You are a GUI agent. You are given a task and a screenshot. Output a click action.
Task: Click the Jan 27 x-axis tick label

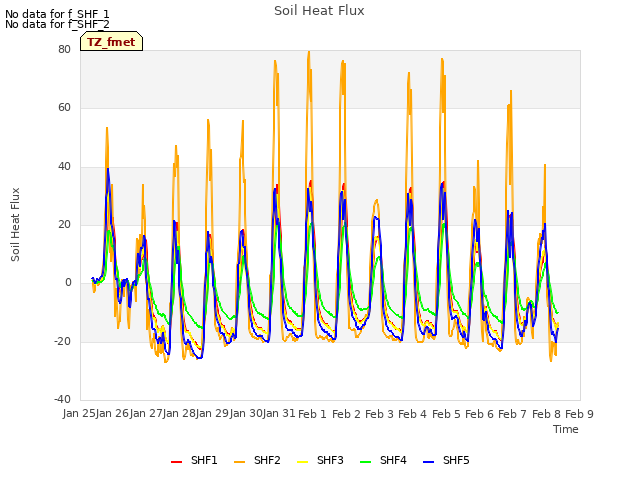(146, 414)
